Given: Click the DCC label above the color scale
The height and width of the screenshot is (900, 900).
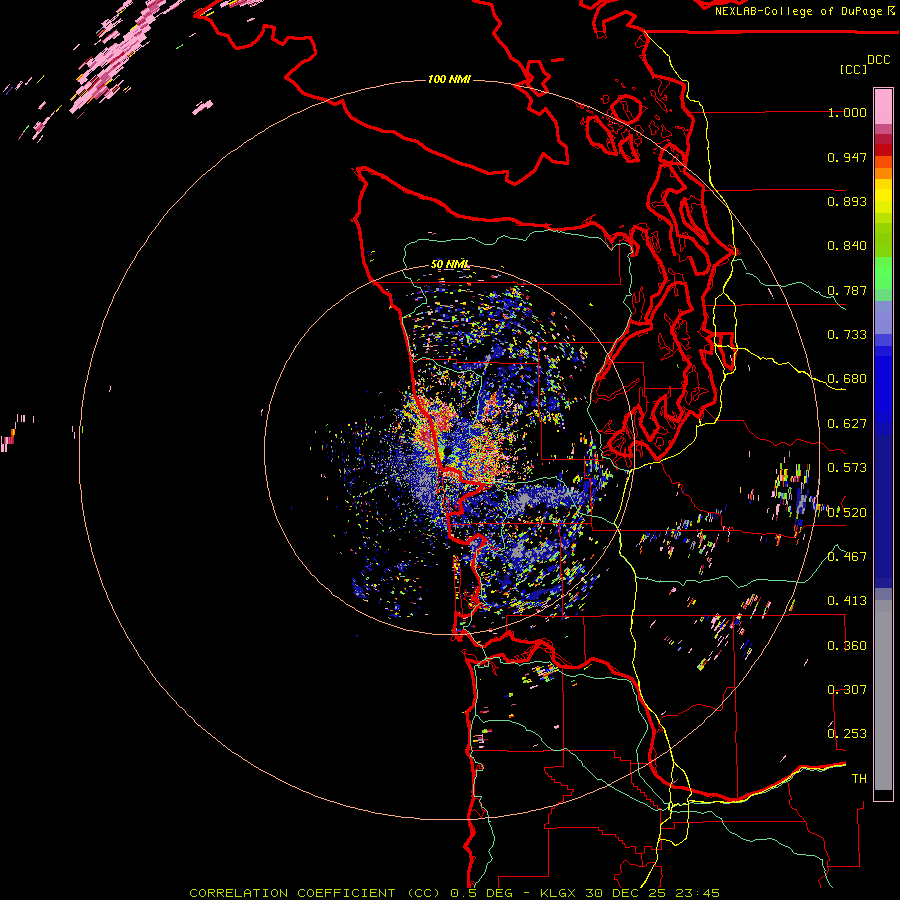Looking at the screenshot, I should [x=878, y=60].
